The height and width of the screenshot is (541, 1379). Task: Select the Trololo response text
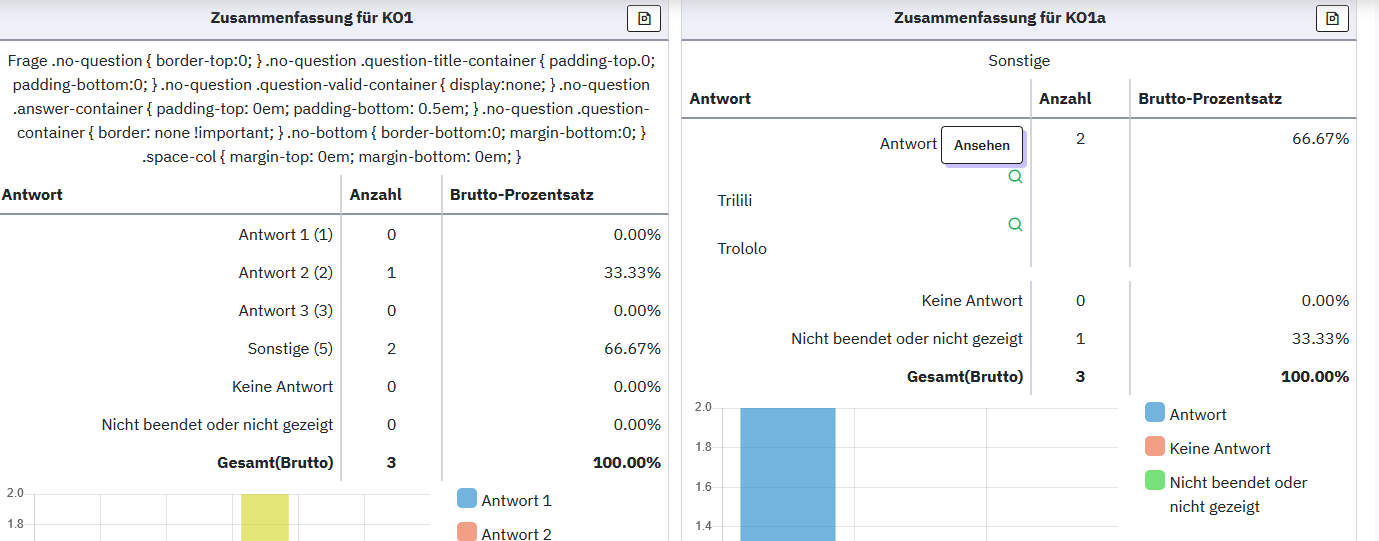click(742, 248)
